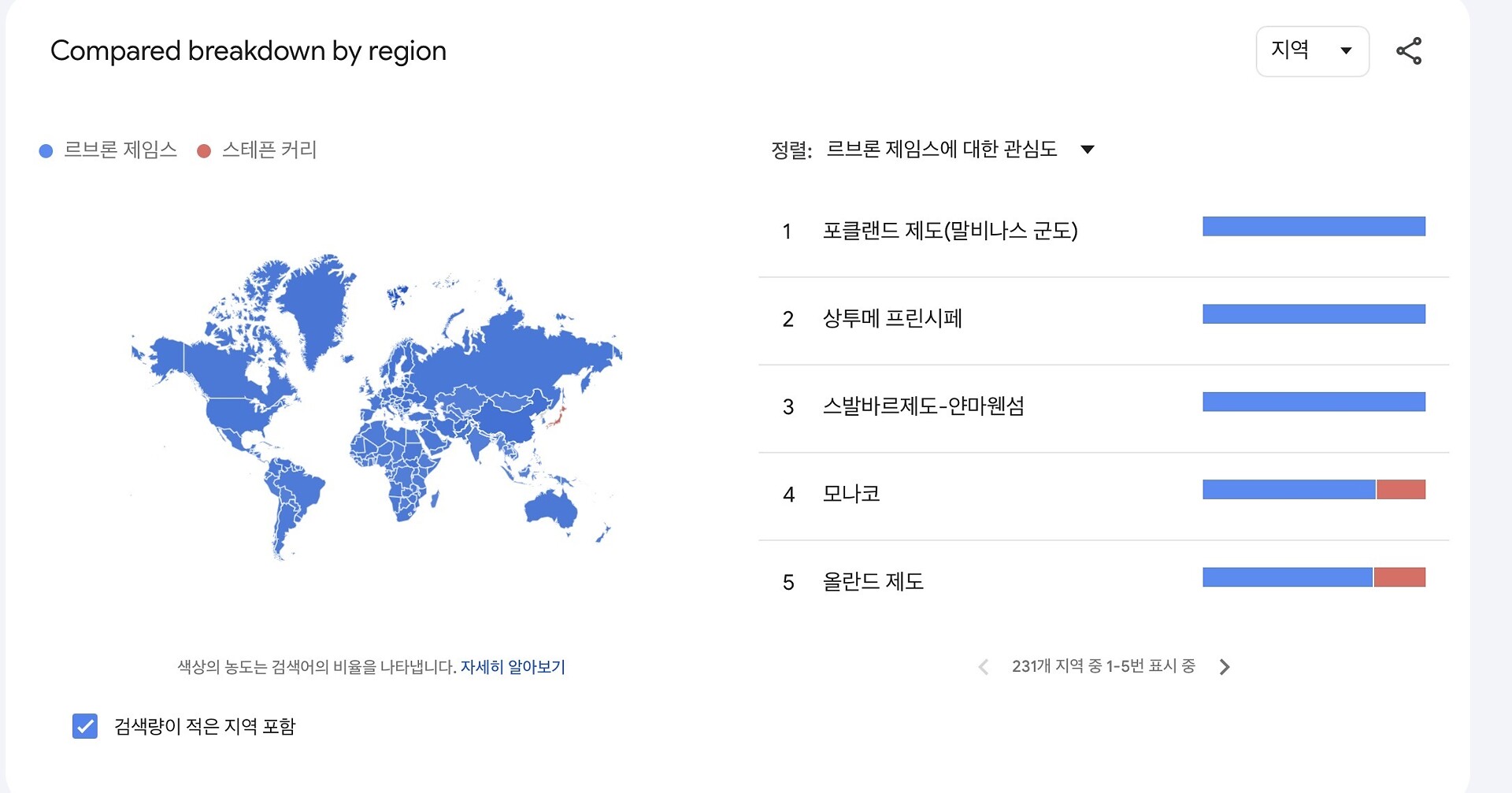Select region 포클랜드 제도(말비나스 군도)

tap(950, 231)
